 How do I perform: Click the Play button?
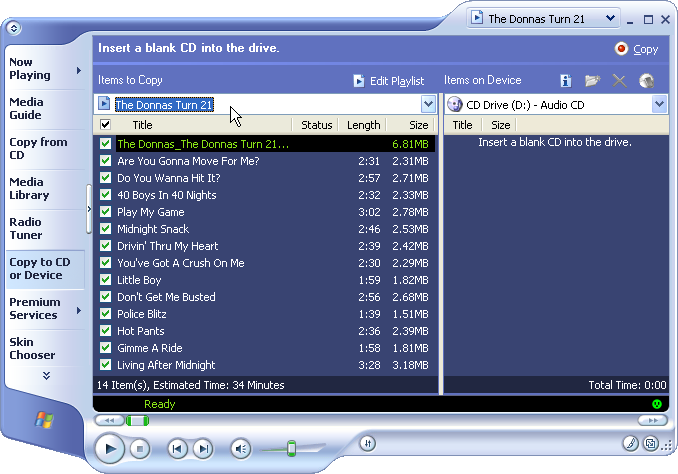coord(109,449)
